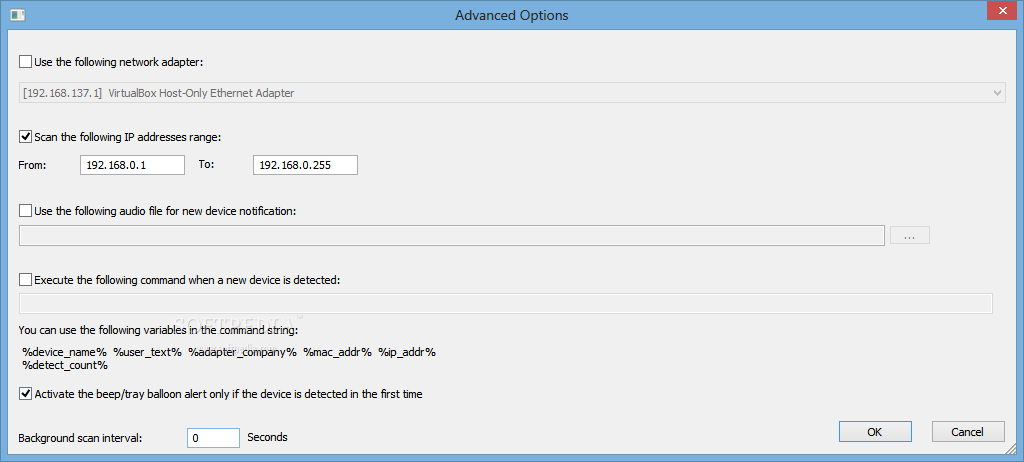Click the Advanced Options window icon
This screenshot has height=462, width=1024.
17,14
